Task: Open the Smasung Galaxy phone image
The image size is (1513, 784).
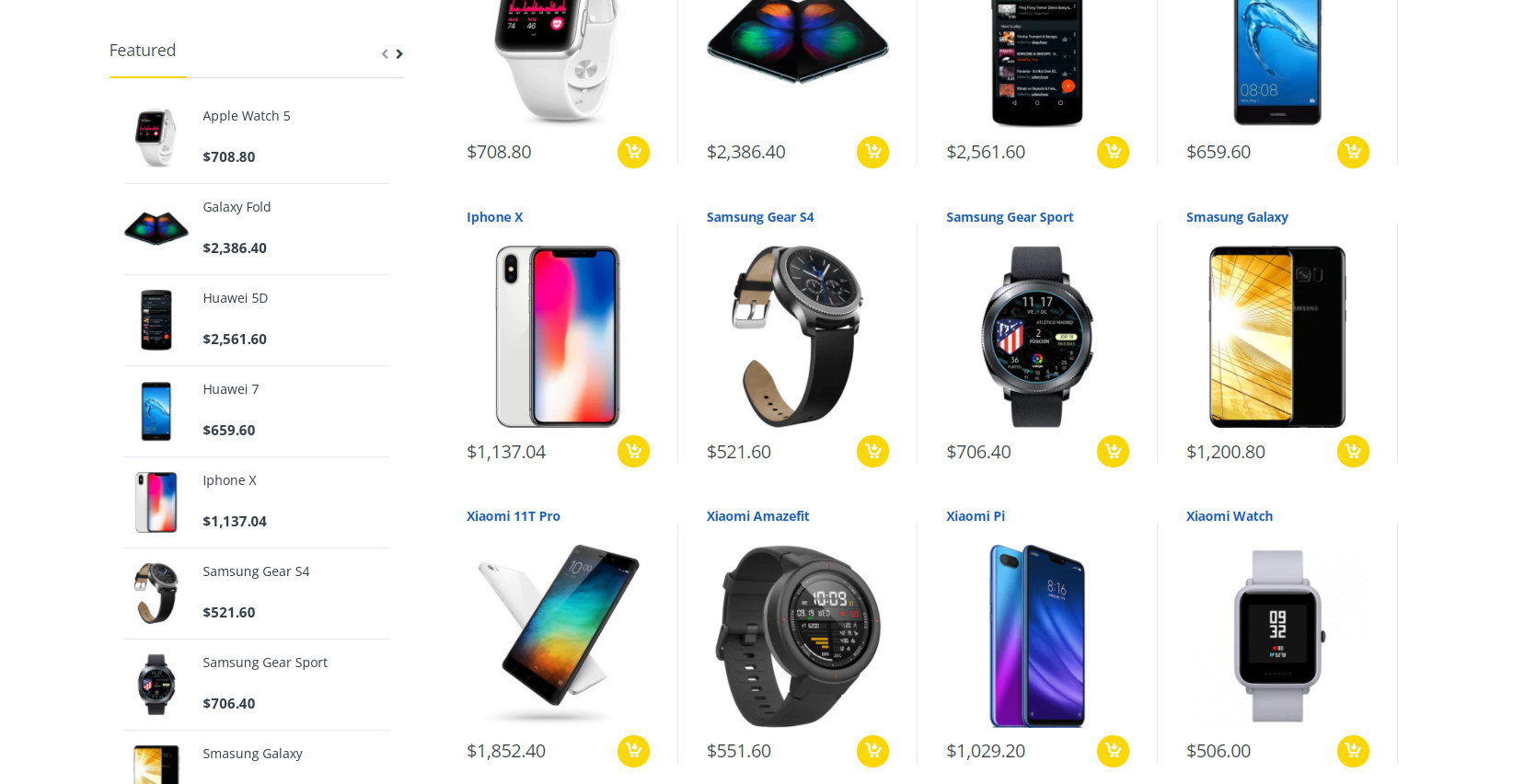Action: (x=1277, y=337)
